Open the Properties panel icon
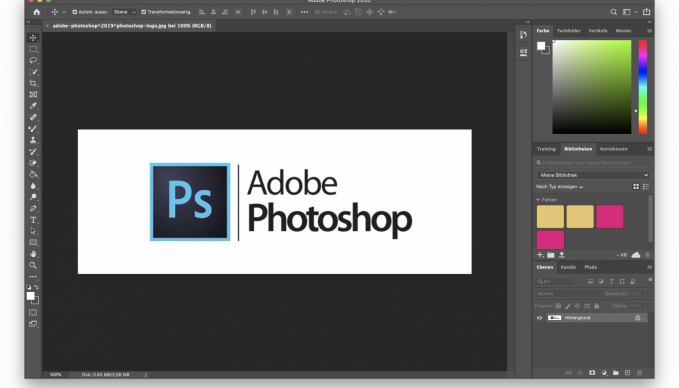The image size is (679, 388). point(524,53)
